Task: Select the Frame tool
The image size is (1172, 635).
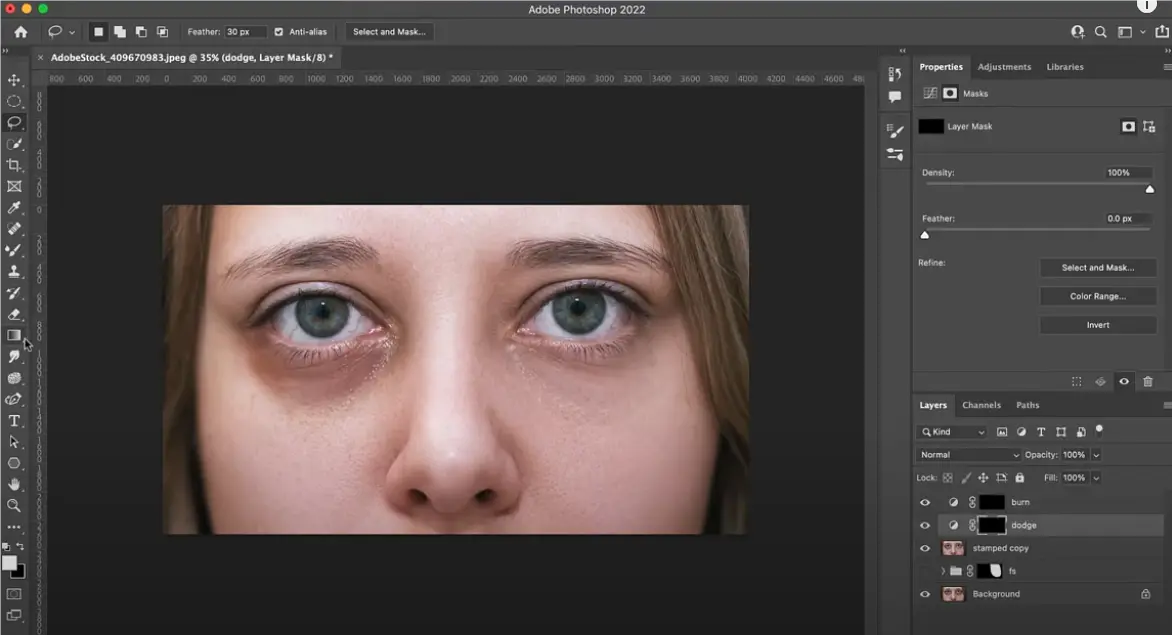Action: click(x=14, y=186)
